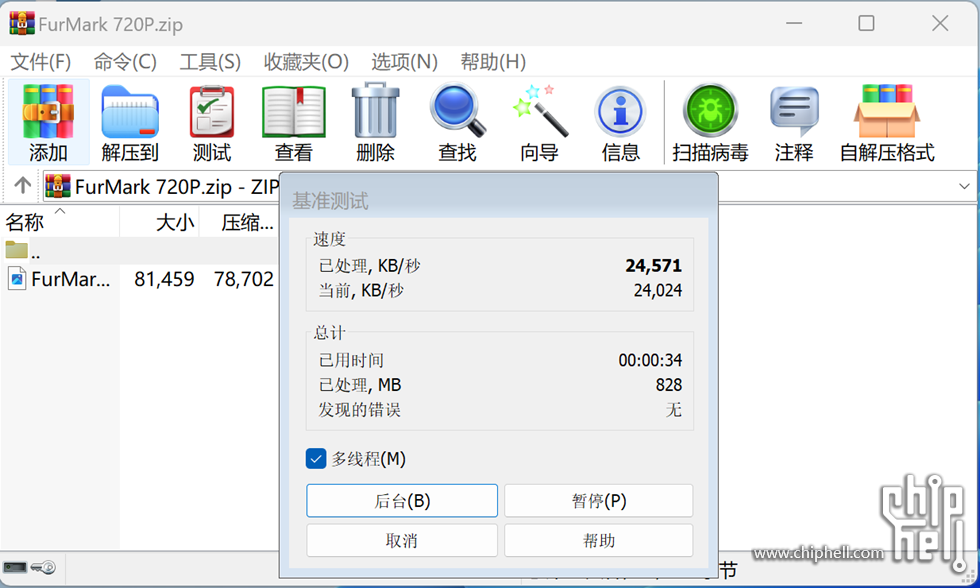This screenshot has height=588, width=980.
Task: Minimize the WinRAR window
Action: pos(794,23)
